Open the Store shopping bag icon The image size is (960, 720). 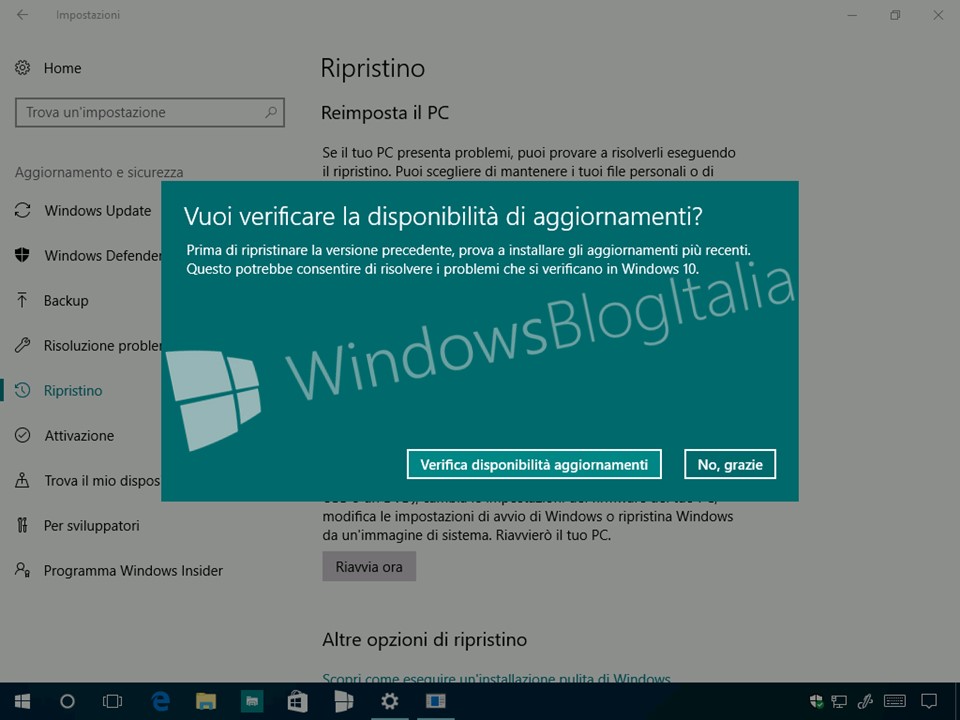point(298,702)
